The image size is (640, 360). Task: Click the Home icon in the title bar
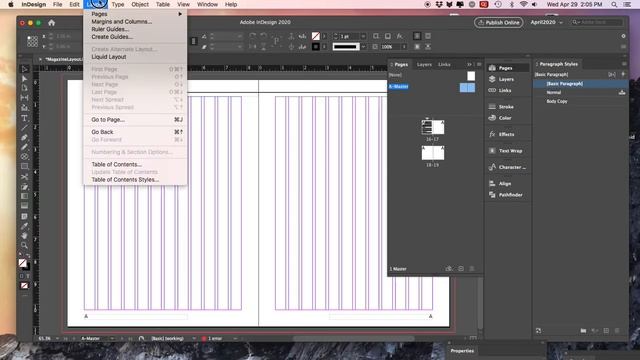coord(51,23)
